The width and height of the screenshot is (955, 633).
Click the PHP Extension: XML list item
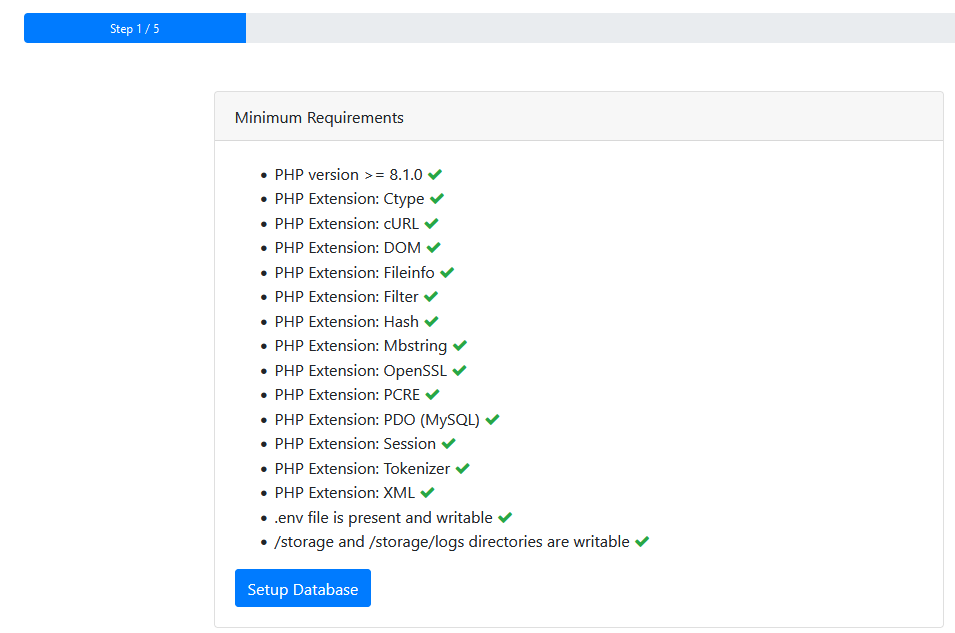tap(344, 492)
